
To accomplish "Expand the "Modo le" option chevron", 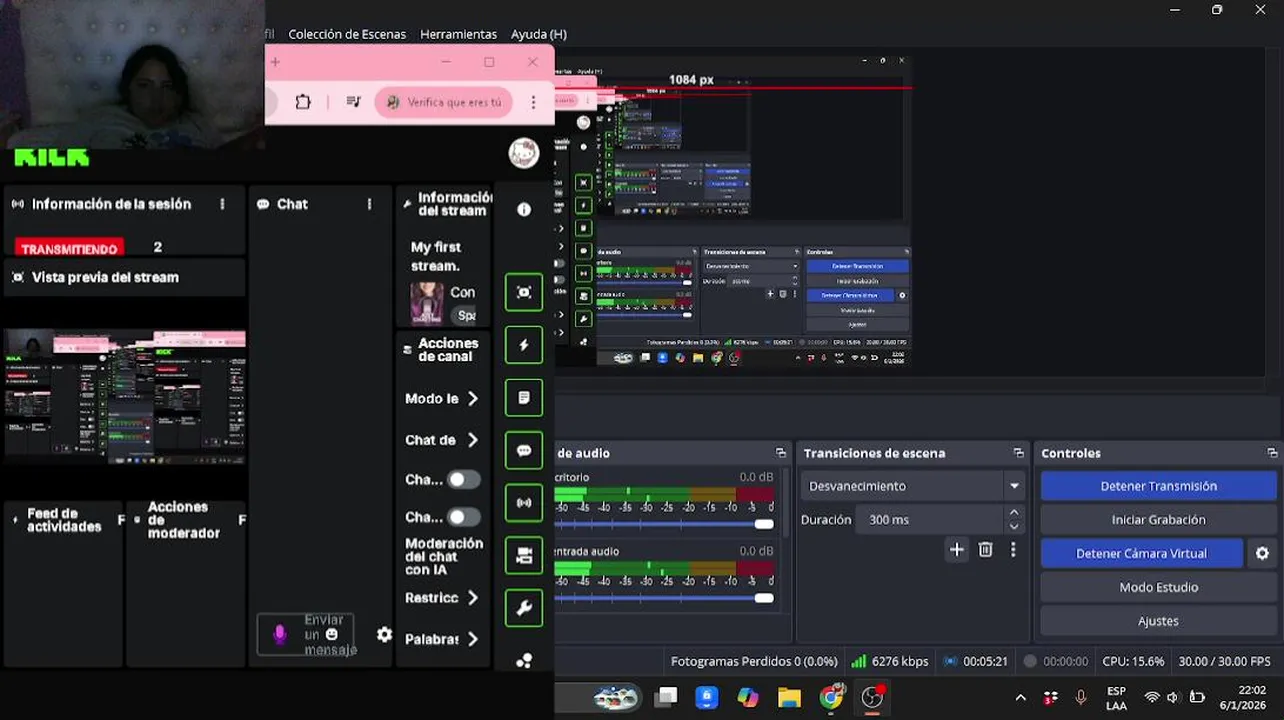I will pos(473,399).
